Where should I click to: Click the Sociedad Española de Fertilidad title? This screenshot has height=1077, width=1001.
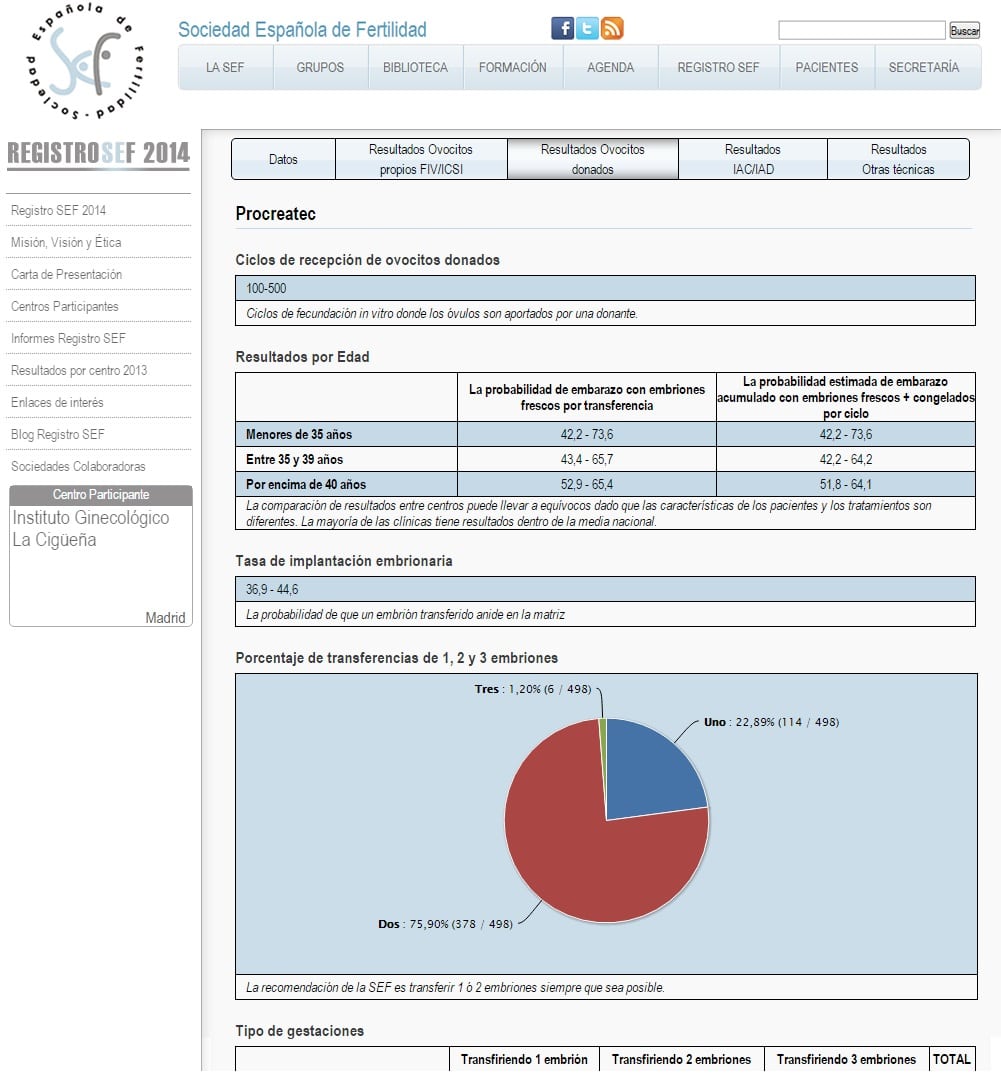click(x=302, y=30)
